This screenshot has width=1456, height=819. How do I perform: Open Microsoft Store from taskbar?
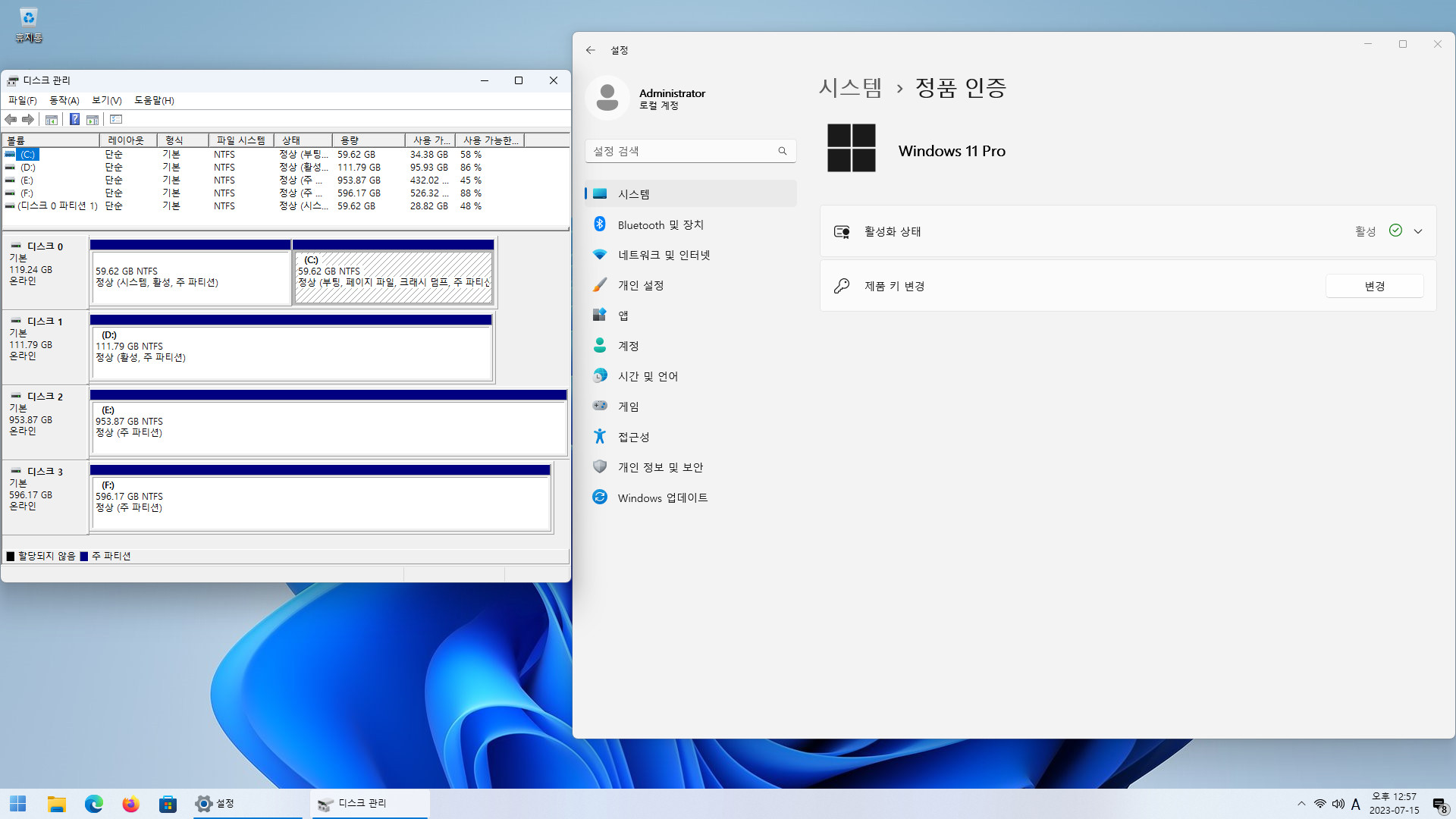[168, 804]
